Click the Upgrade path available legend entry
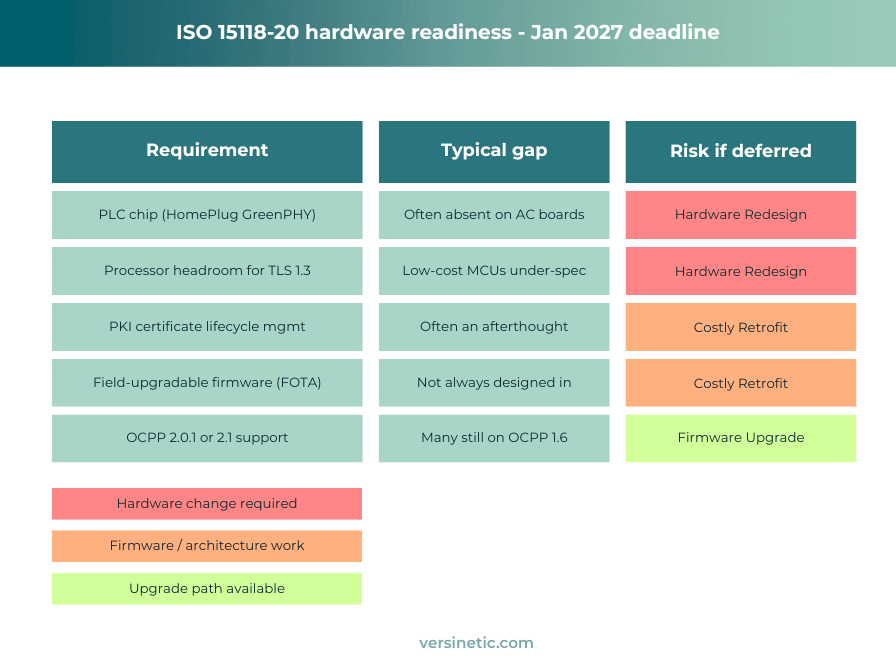The image size is (896, 672). [x=207, y=589]
